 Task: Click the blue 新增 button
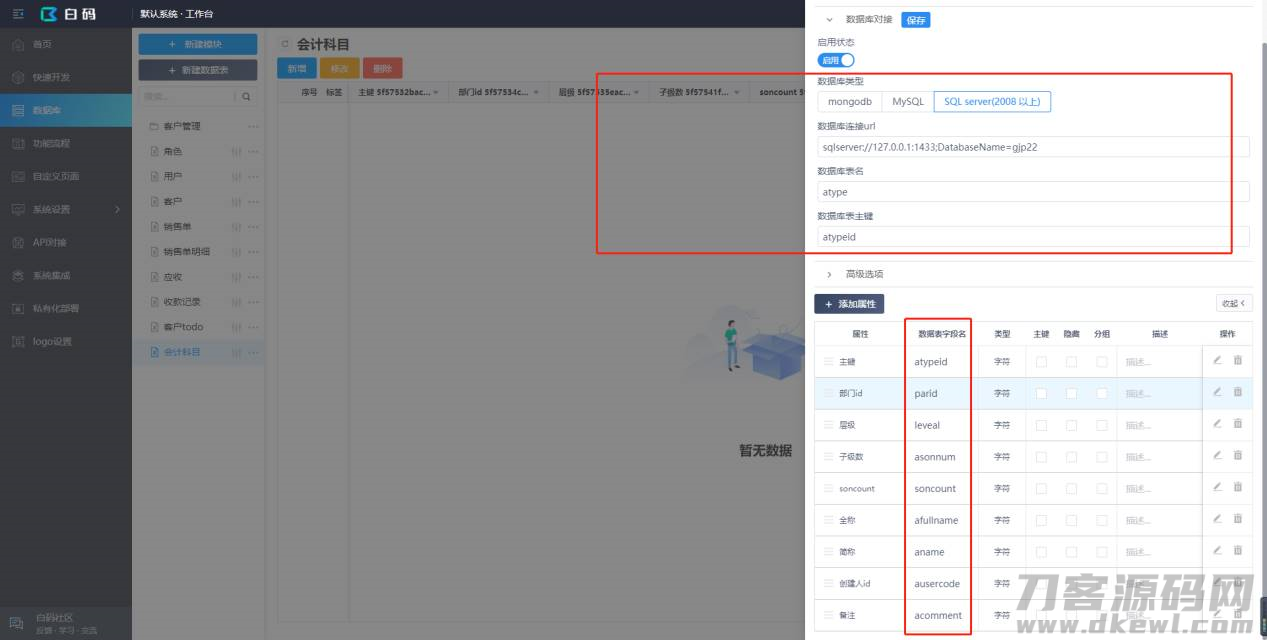click(x=297, y=68)
